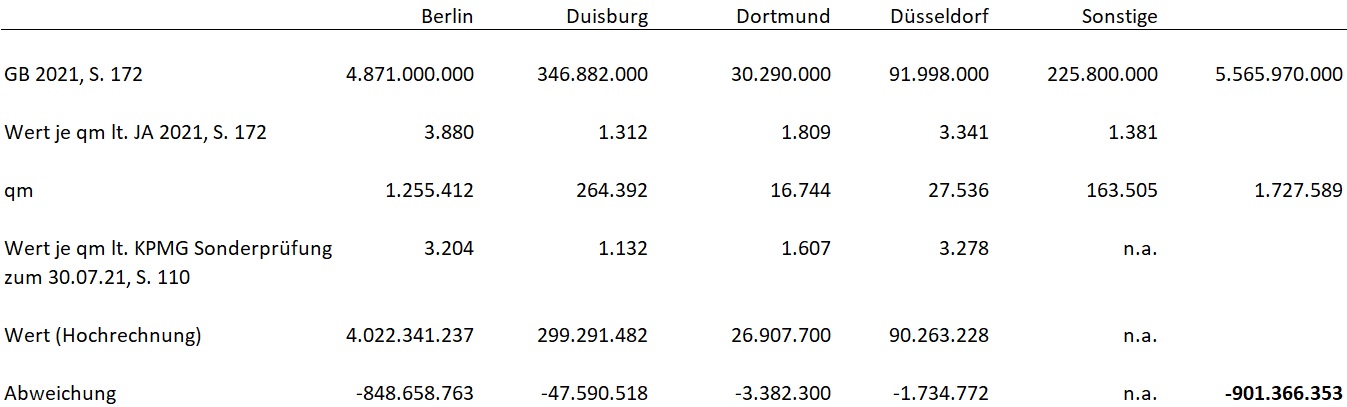Click the Sonstige column header
This screenshot has height=407, width=1347.
click(x=1122, y=16)
